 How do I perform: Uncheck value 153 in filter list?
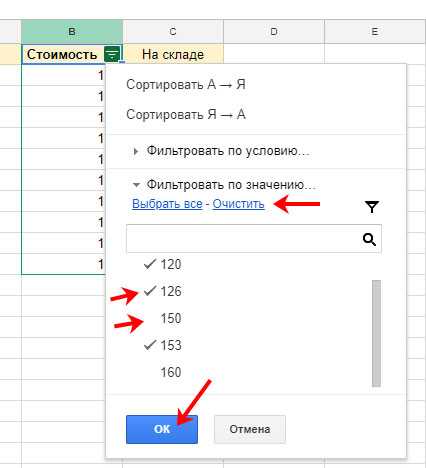[163, 345]
